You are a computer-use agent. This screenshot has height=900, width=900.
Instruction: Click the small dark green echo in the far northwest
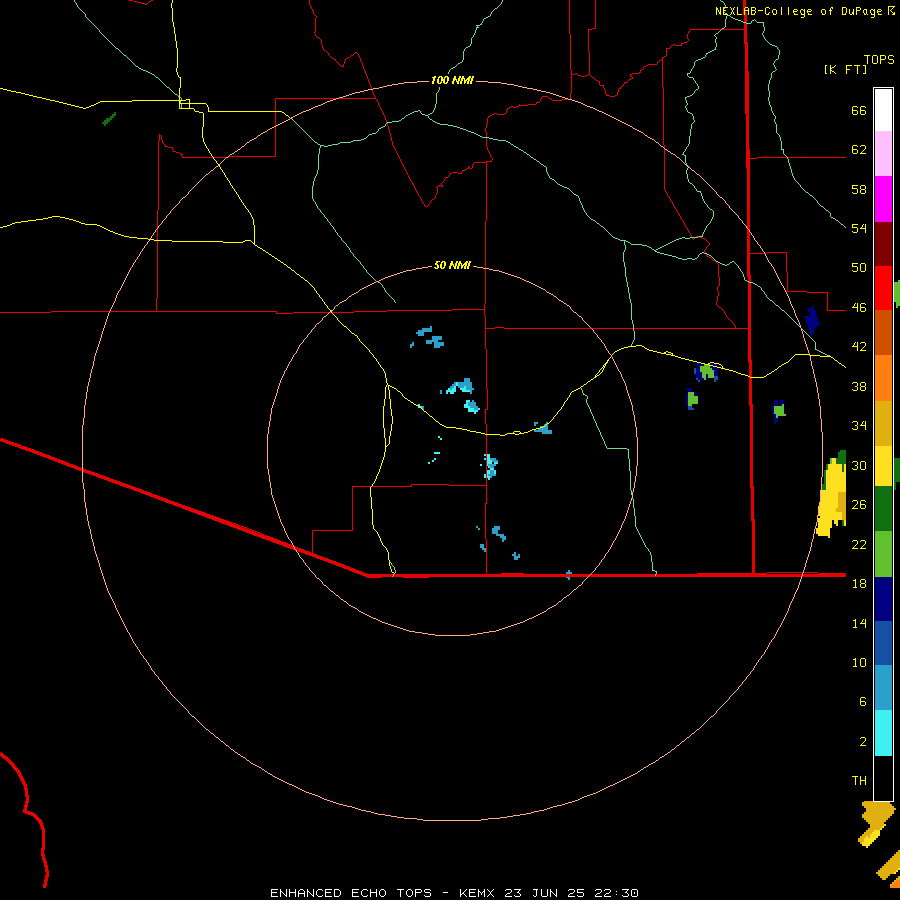pos(109,119)
